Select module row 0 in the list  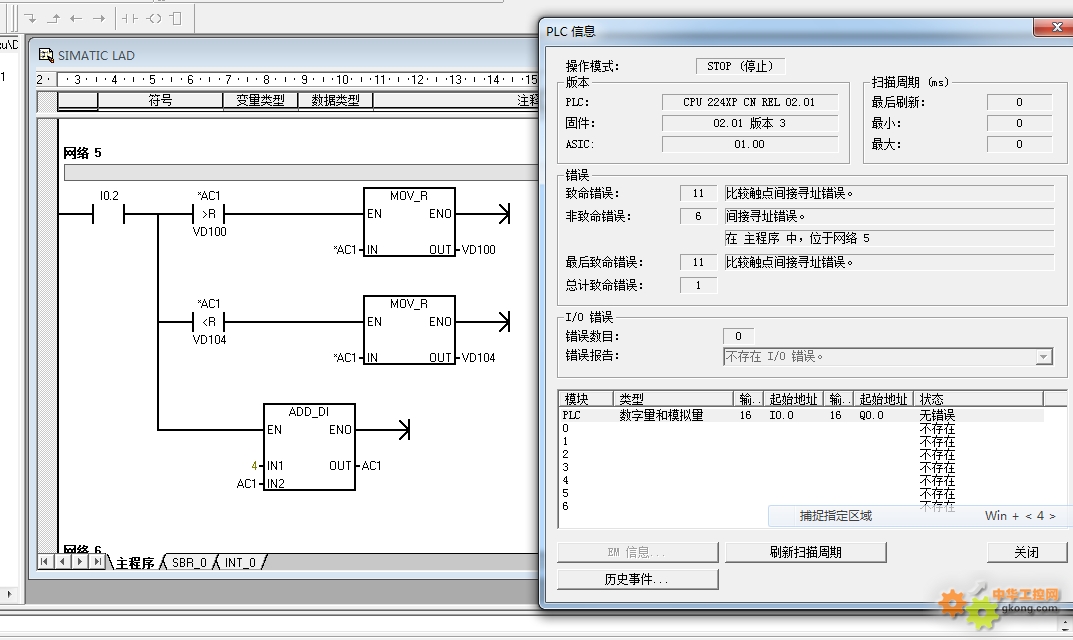802,428
